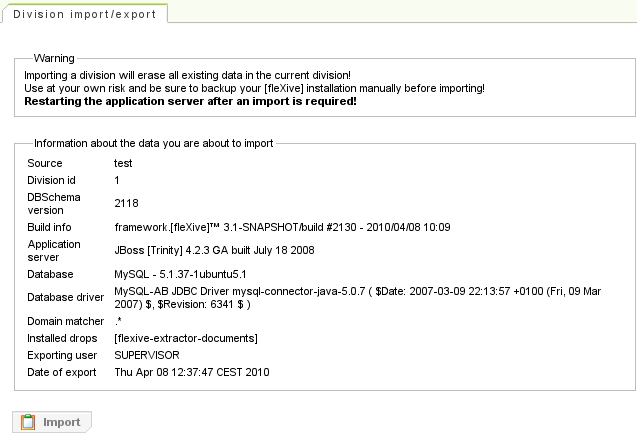637x436 pixels.
Task: Click the import information section heading
Action: pos(154,143)
